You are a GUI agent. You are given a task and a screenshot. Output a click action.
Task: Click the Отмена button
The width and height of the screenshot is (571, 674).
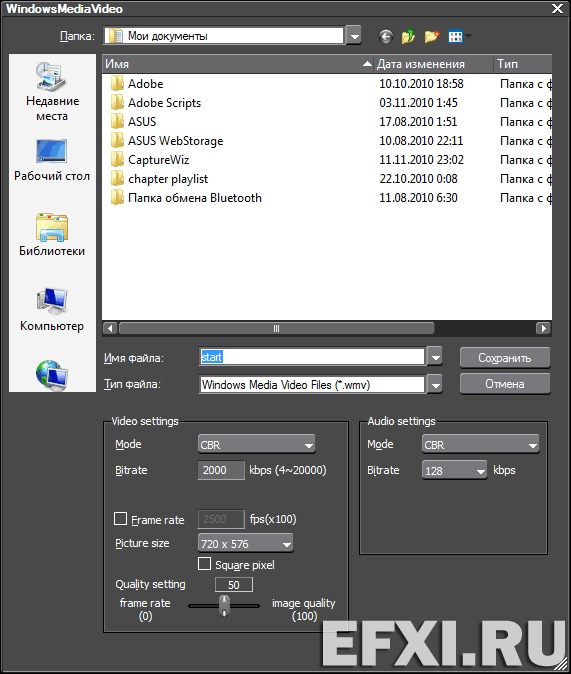(x=505, y=383)
